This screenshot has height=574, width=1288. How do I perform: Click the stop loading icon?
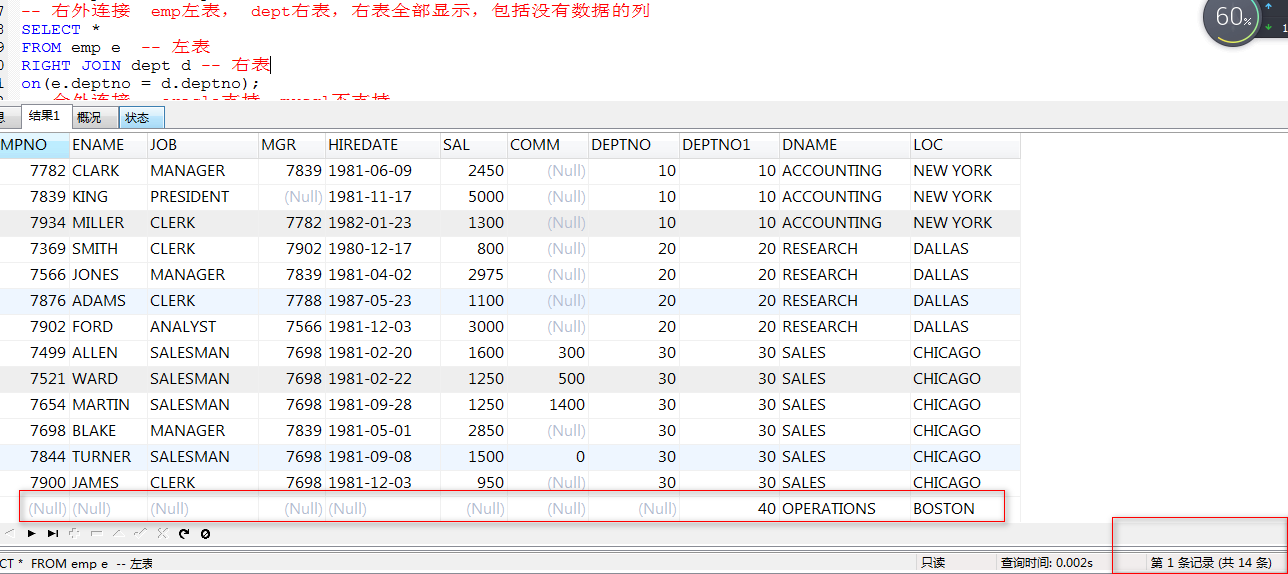[205, 534]
